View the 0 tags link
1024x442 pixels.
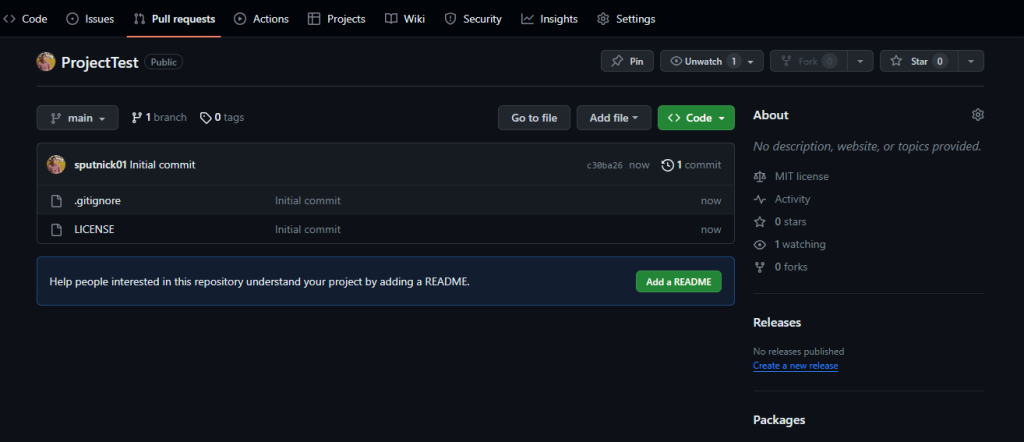[222, 118]
